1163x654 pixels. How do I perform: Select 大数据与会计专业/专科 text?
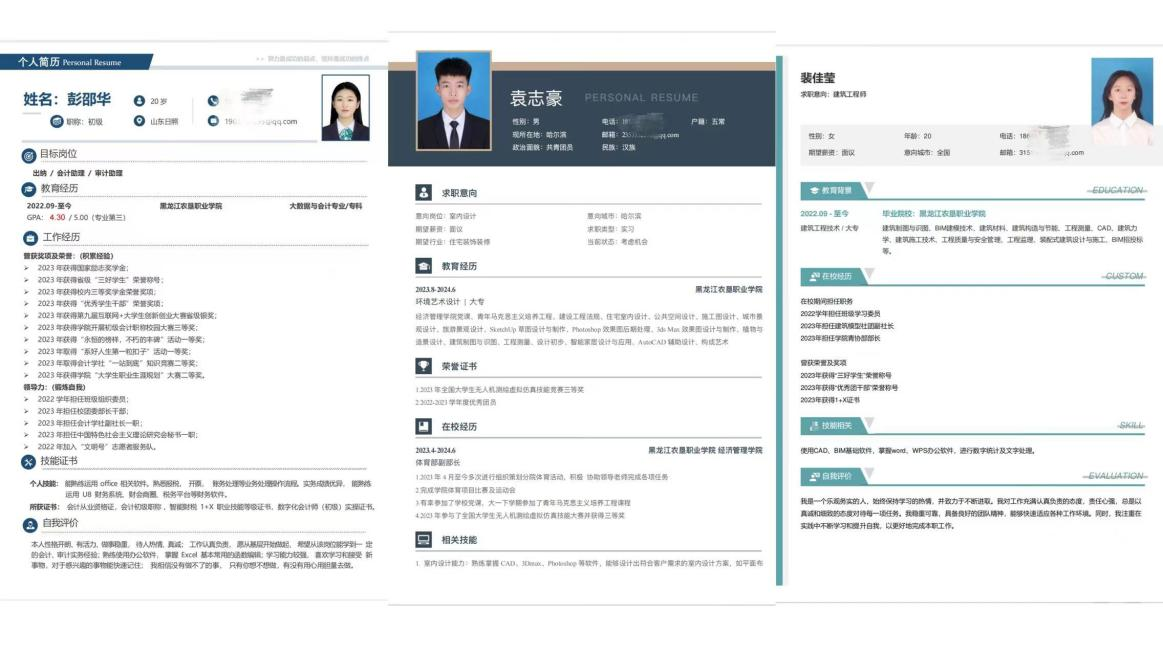326,206
